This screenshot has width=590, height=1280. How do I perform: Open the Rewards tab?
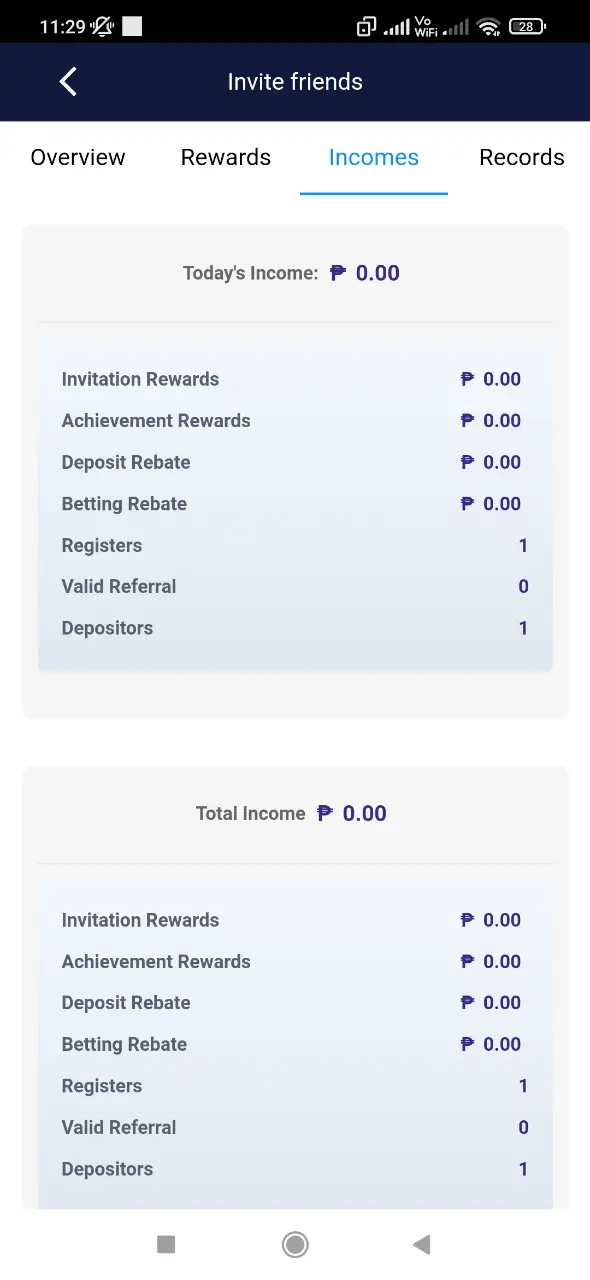226,158
